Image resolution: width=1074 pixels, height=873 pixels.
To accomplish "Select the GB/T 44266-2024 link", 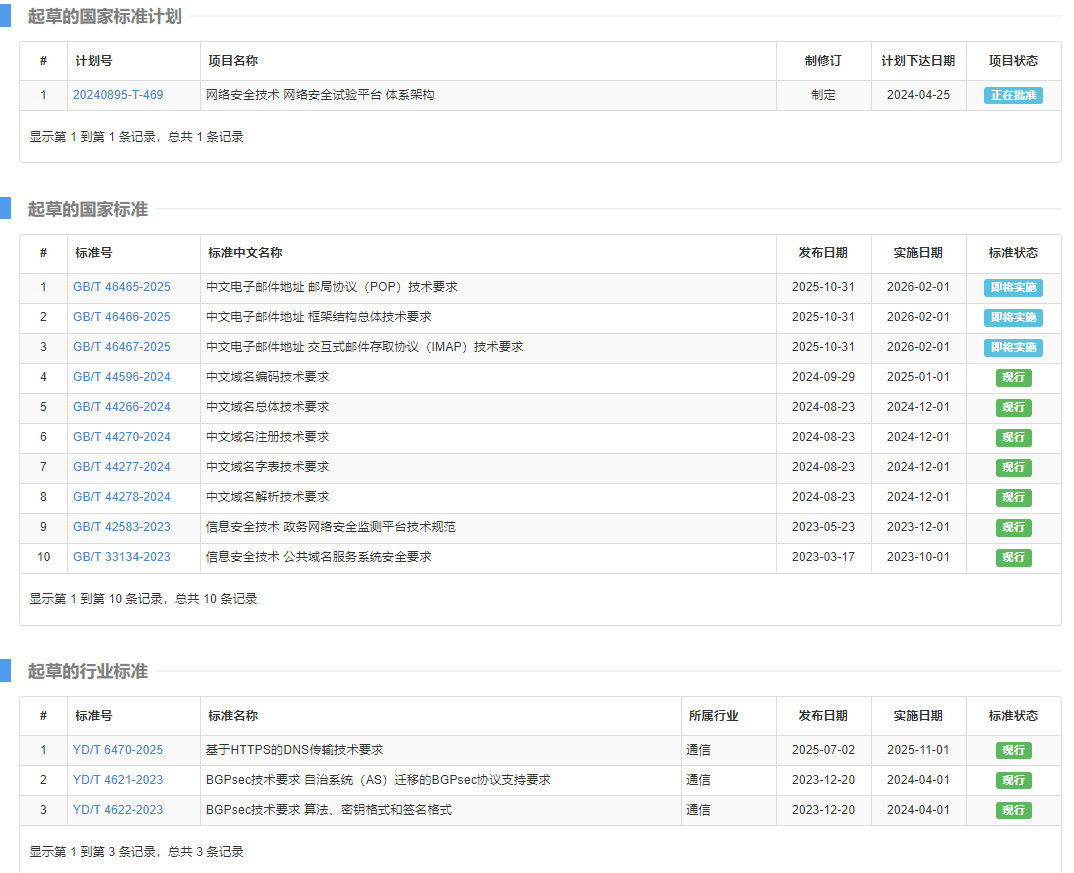I will pyautogui.click(x=121, y=407).
